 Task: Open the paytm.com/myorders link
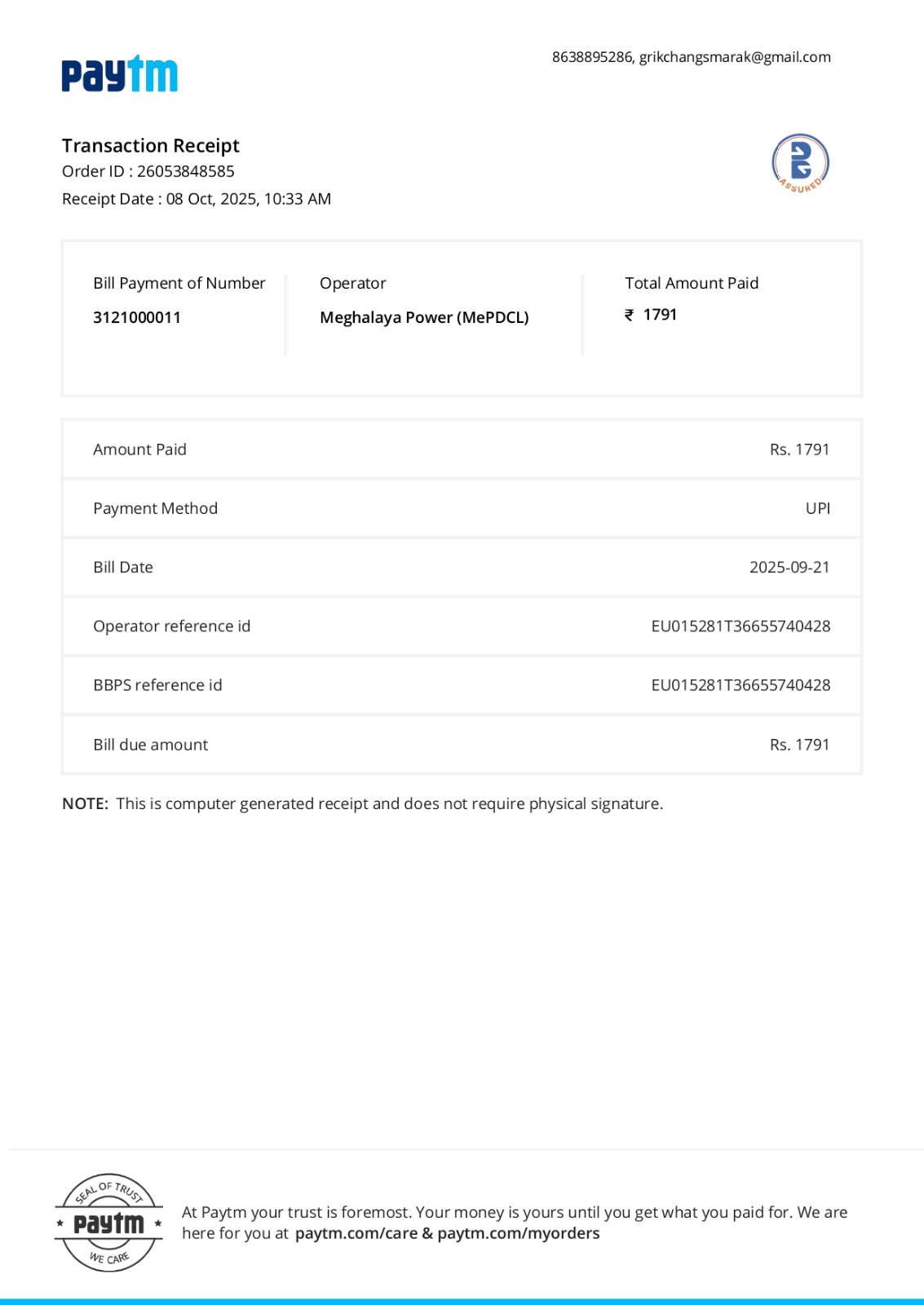pos(519,1233)
